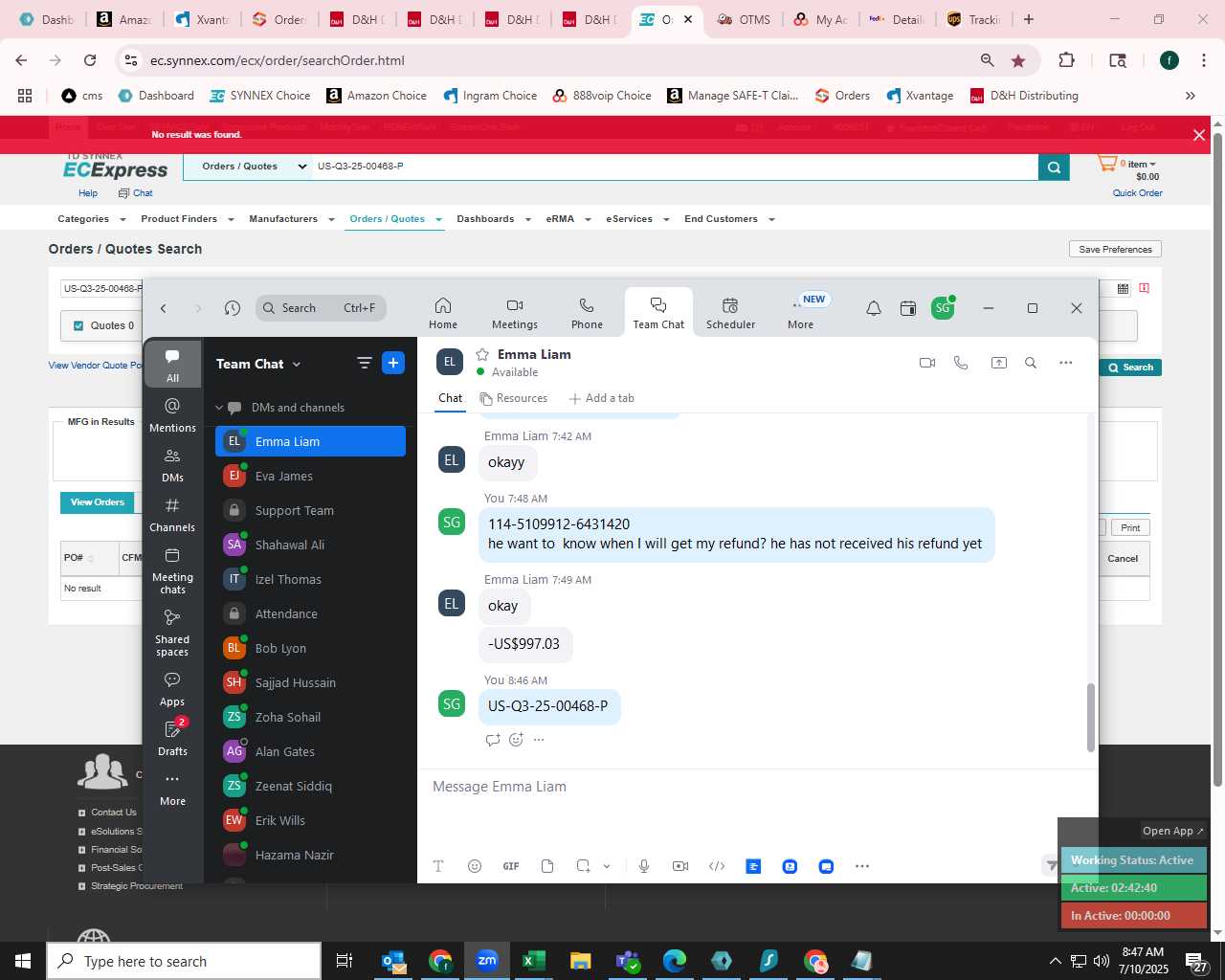Open Team Chat filter icon

(x=364, y=363)
